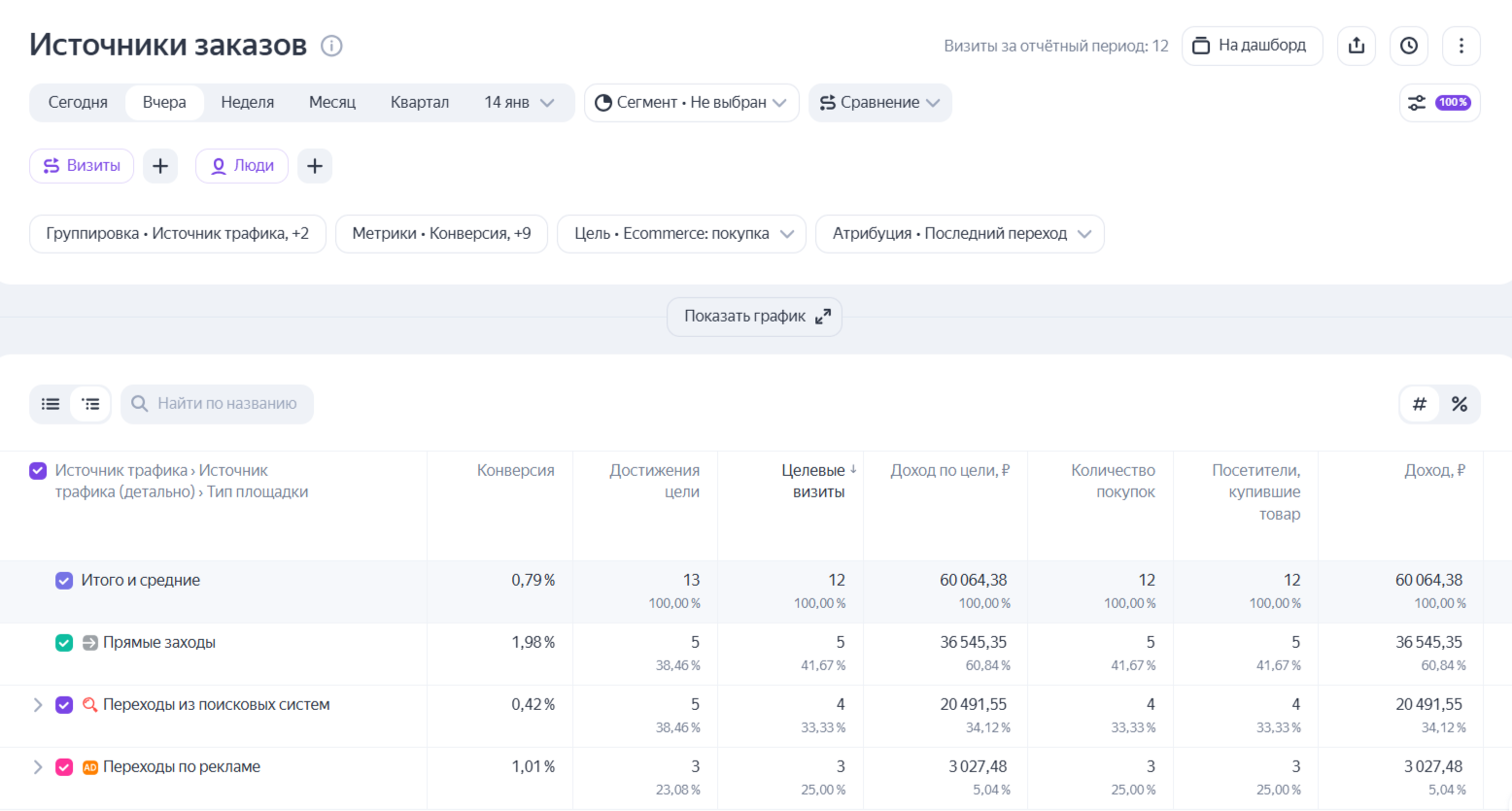Toggle the Переходы по рекламе checkbox

click(64, 767)
